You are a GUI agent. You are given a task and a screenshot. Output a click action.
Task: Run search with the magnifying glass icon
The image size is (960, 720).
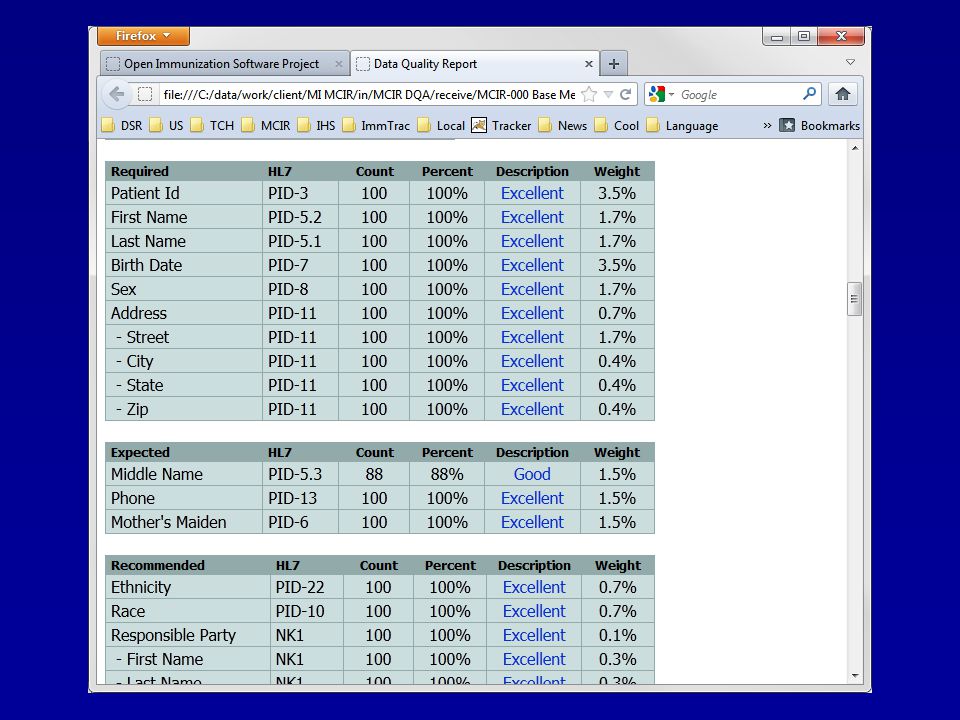(x=809, y=94)
